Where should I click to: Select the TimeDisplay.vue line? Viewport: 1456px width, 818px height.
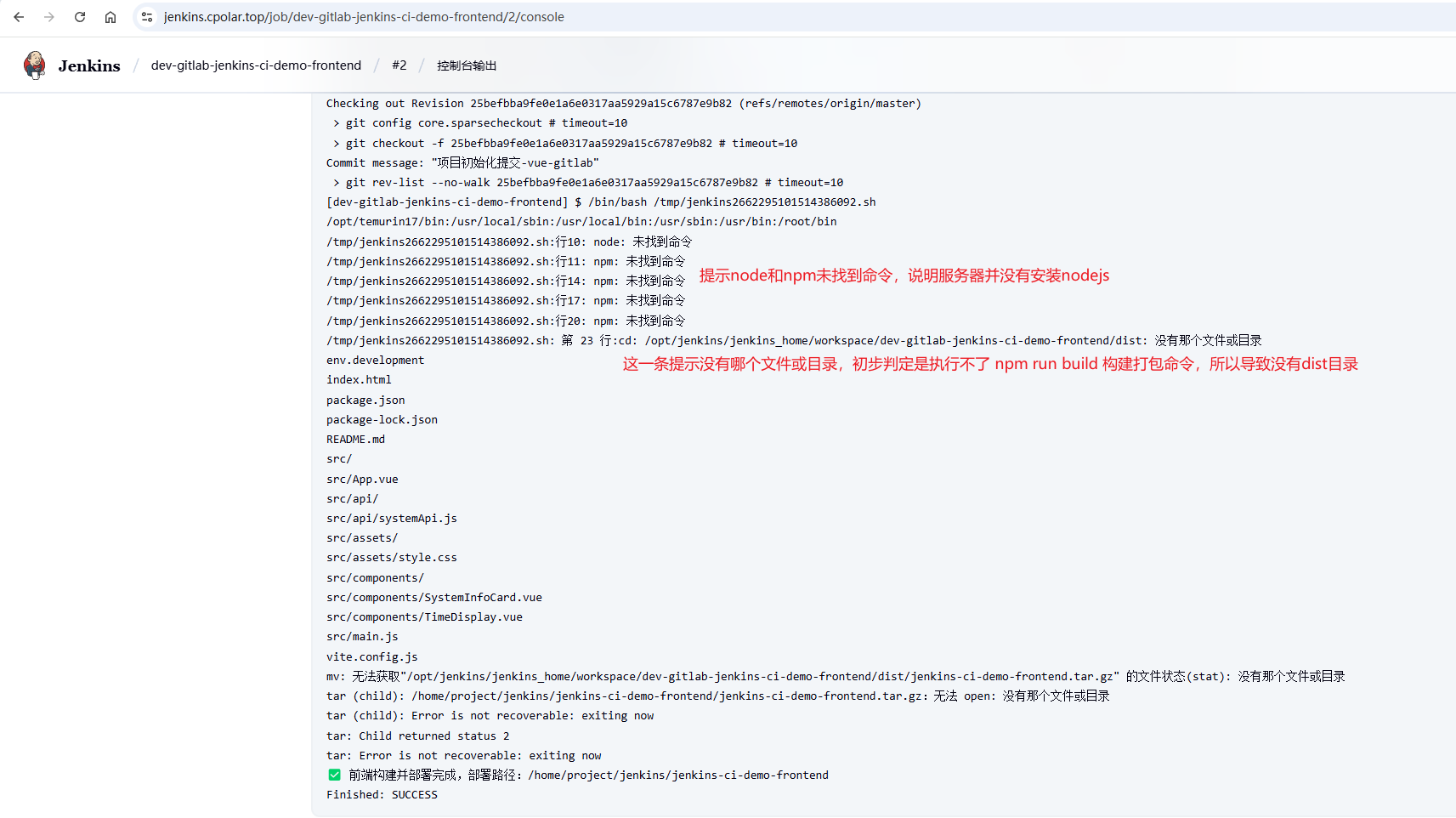tap(424, 617)
